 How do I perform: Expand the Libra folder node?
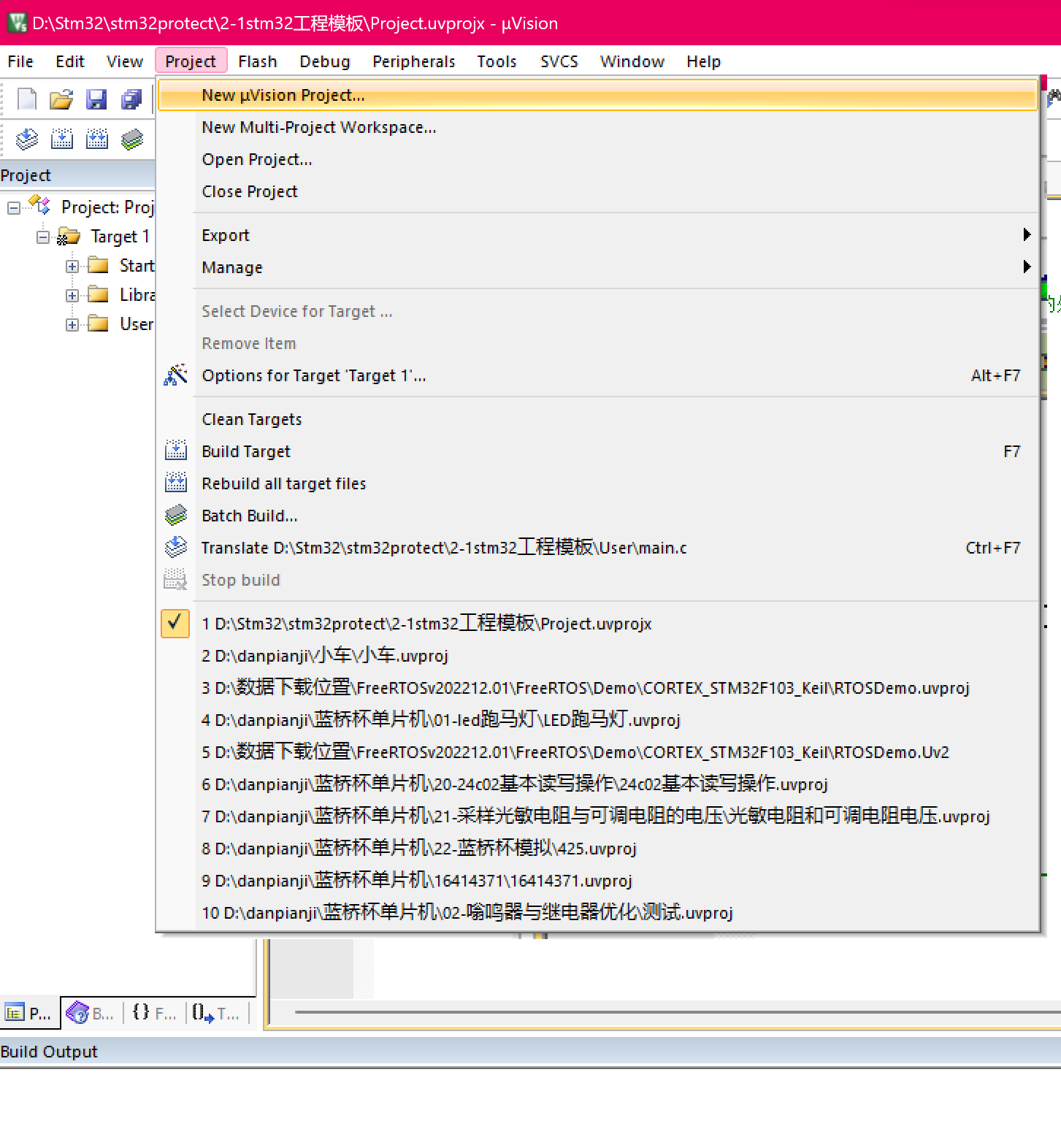pos(72,296)
